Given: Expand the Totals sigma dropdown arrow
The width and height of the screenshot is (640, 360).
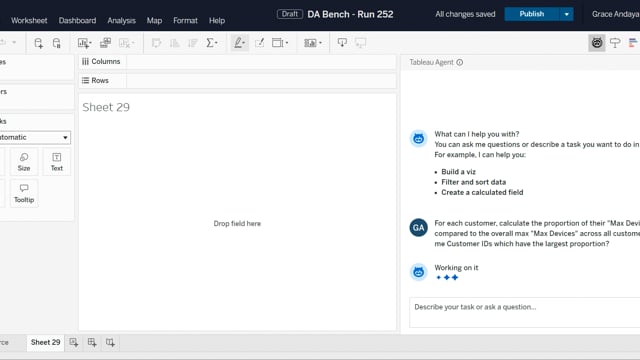Looking at the screenshot, I should [216, 43].
